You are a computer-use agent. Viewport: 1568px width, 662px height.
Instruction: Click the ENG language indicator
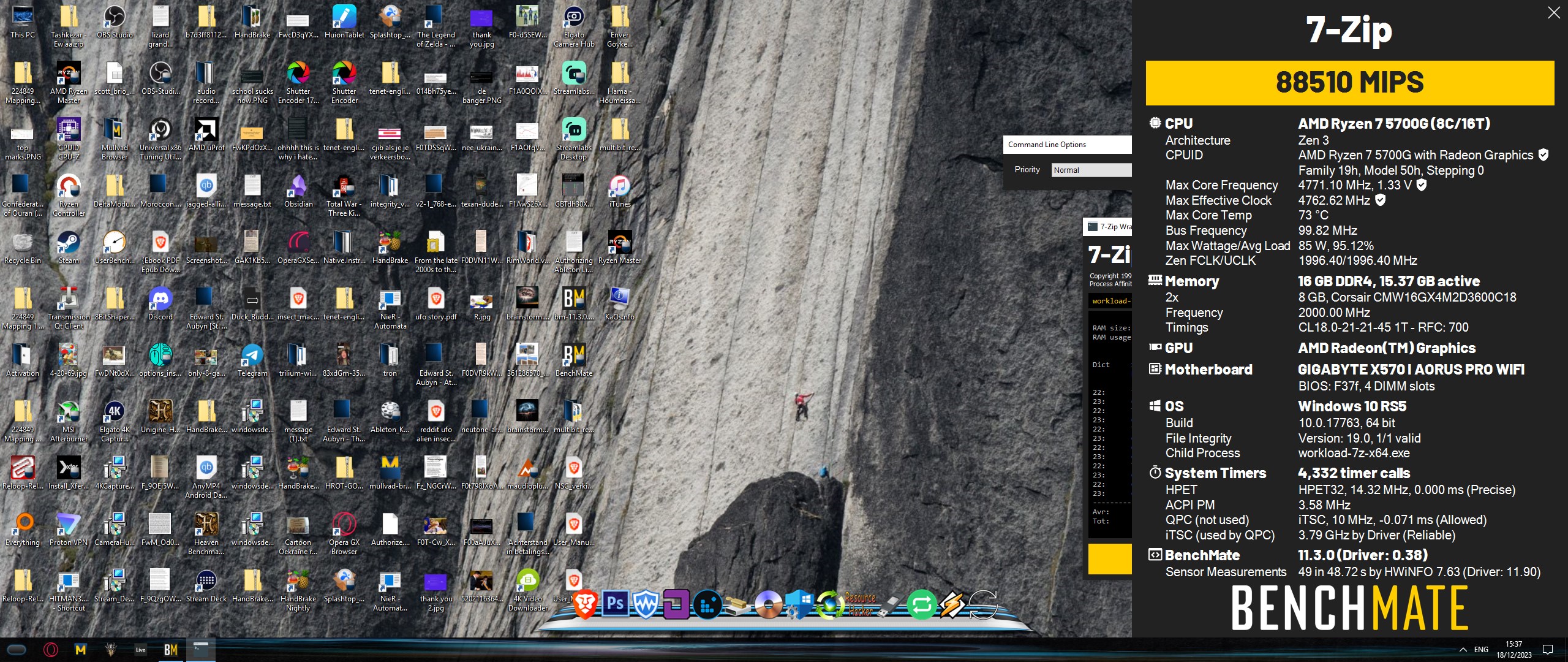click(x=1481, y=650)
